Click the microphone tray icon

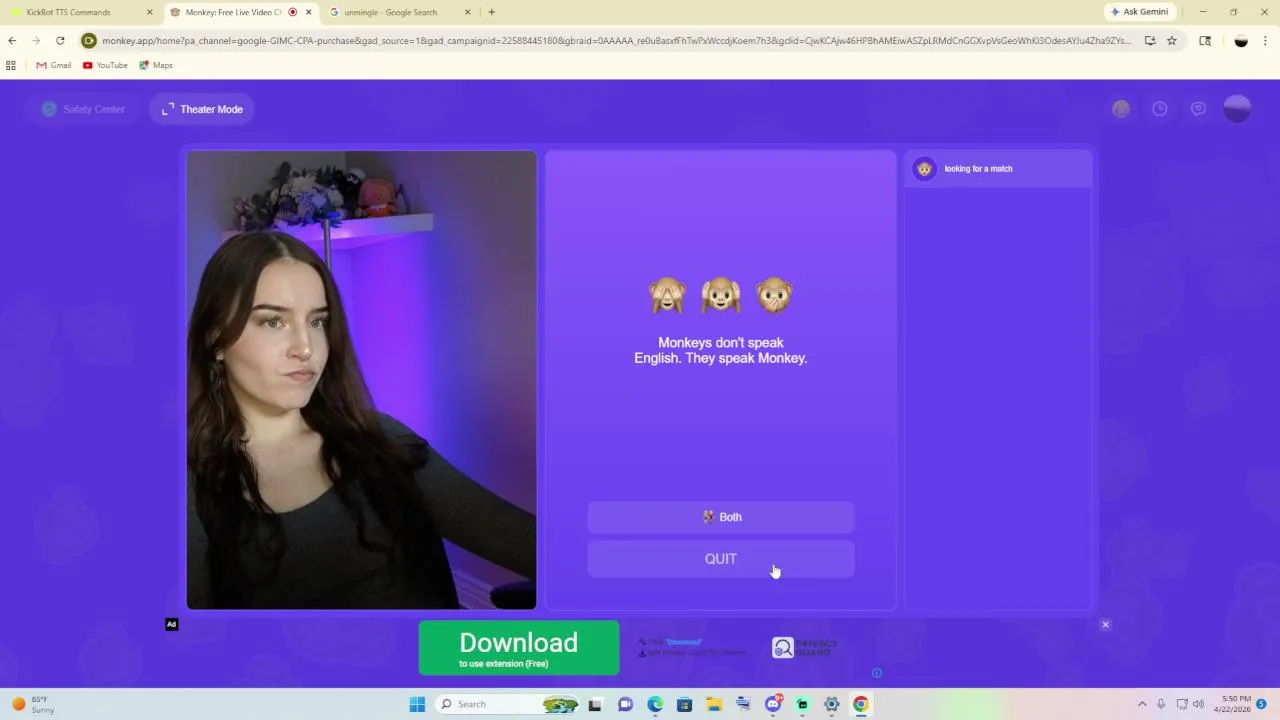click(x=1161, y=704)
